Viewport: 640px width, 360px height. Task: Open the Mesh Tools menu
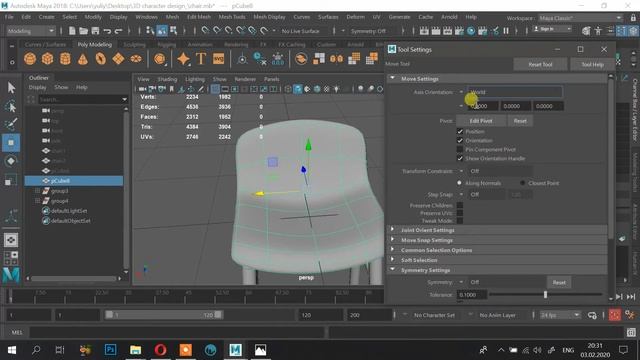pyautogui.click(x=232, y=17)
